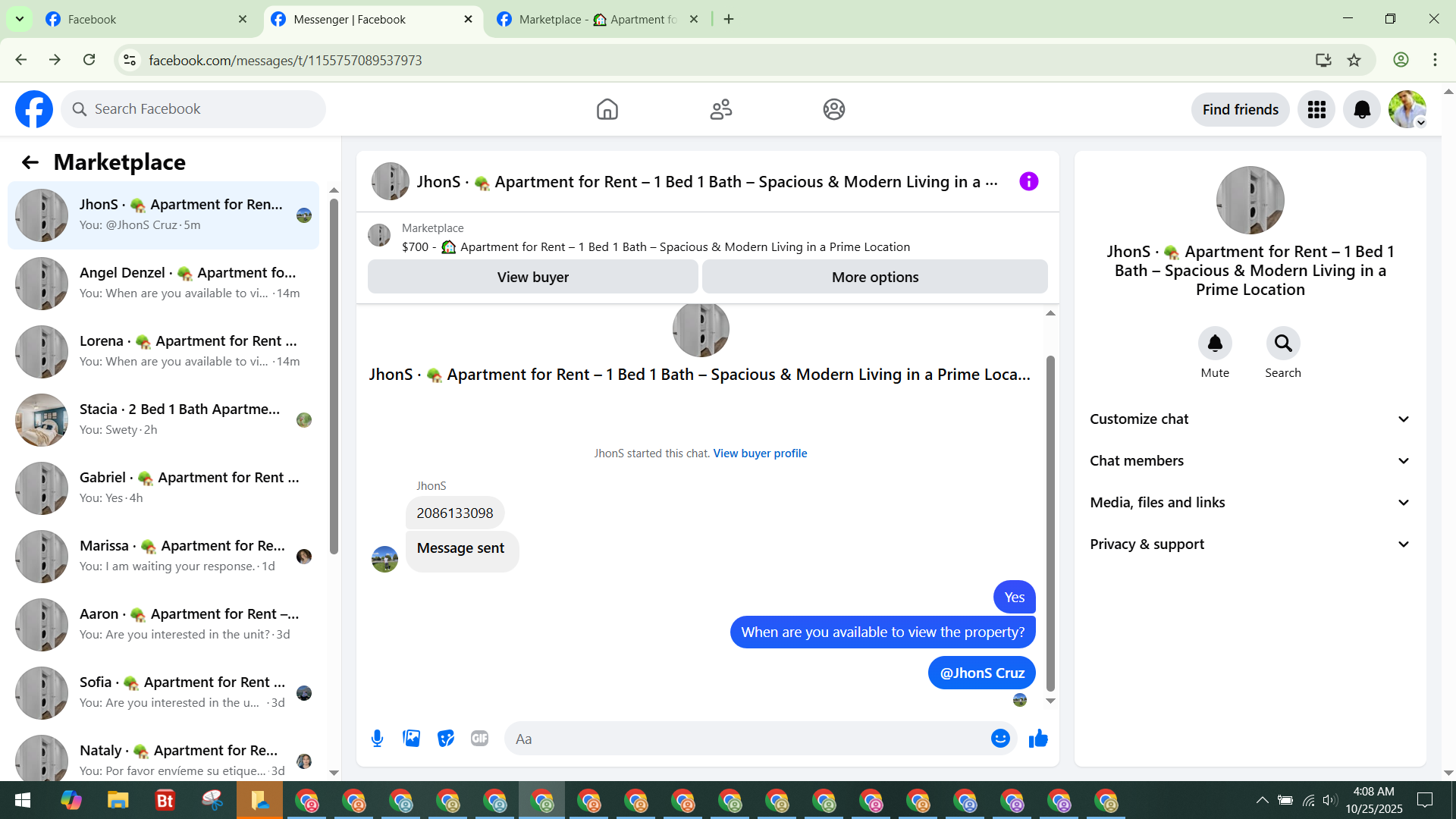Open the Friends icon in top navigation
Viewport: 1456px width, 819px height.
point(720,109)
